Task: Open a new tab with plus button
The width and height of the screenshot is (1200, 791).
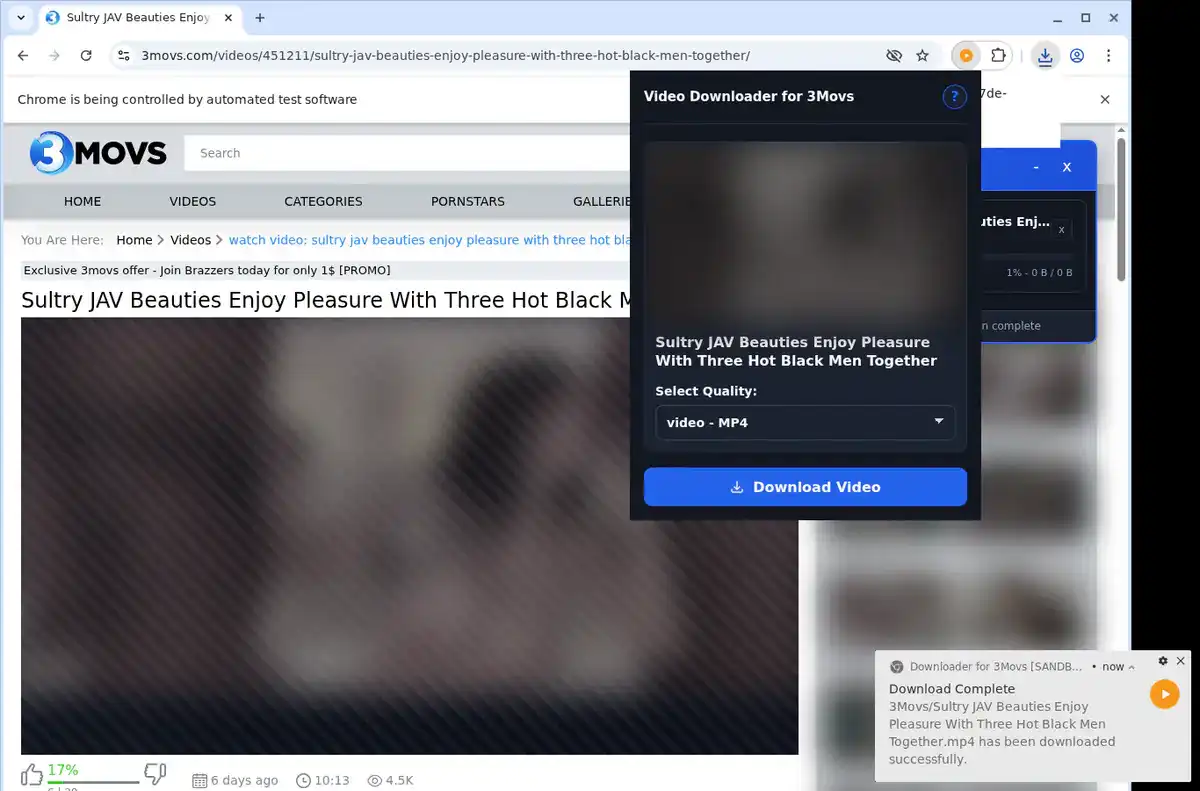Action: pyautogui.click(x=260, y=18)
